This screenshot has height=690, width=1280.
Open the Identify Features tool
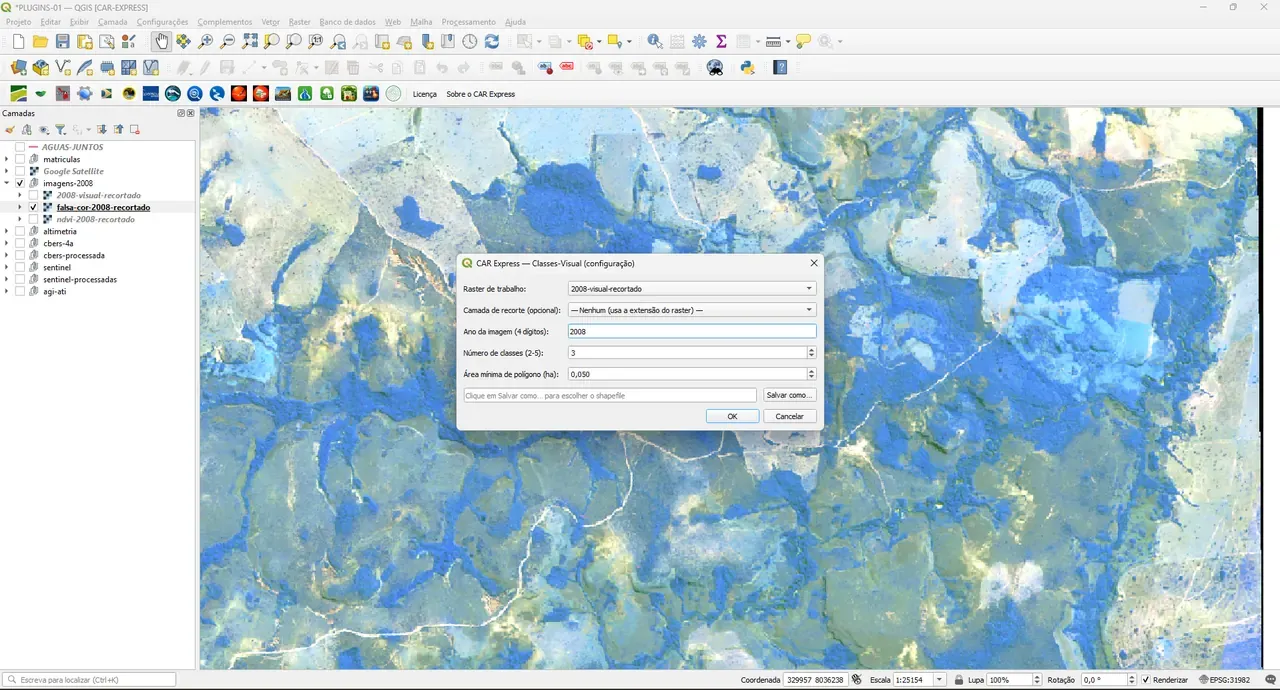pyautogui.click(x=655, y=41)
